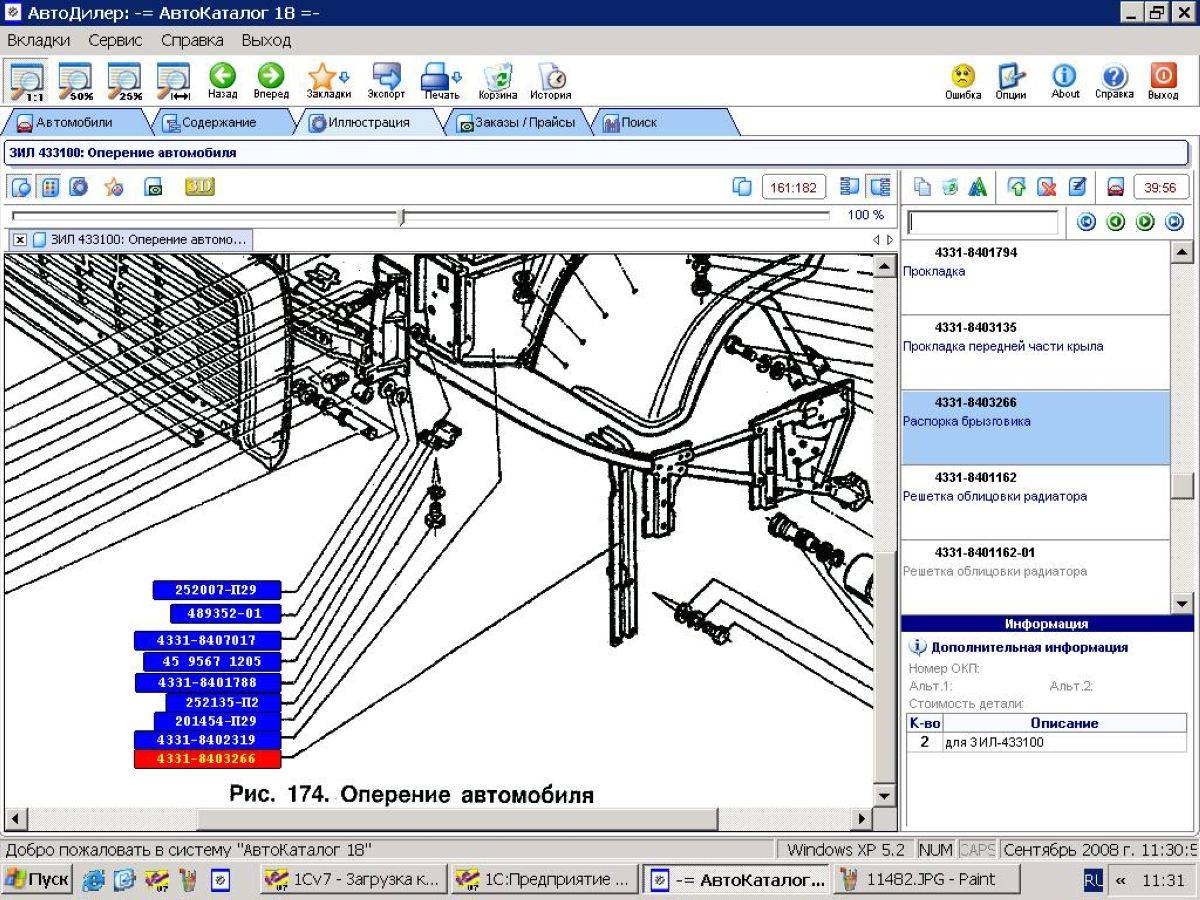1200x900 pixels.
Task: Select label 4331-8407017 on illustration
Action: pyautogui.click(x=207, y=640)
